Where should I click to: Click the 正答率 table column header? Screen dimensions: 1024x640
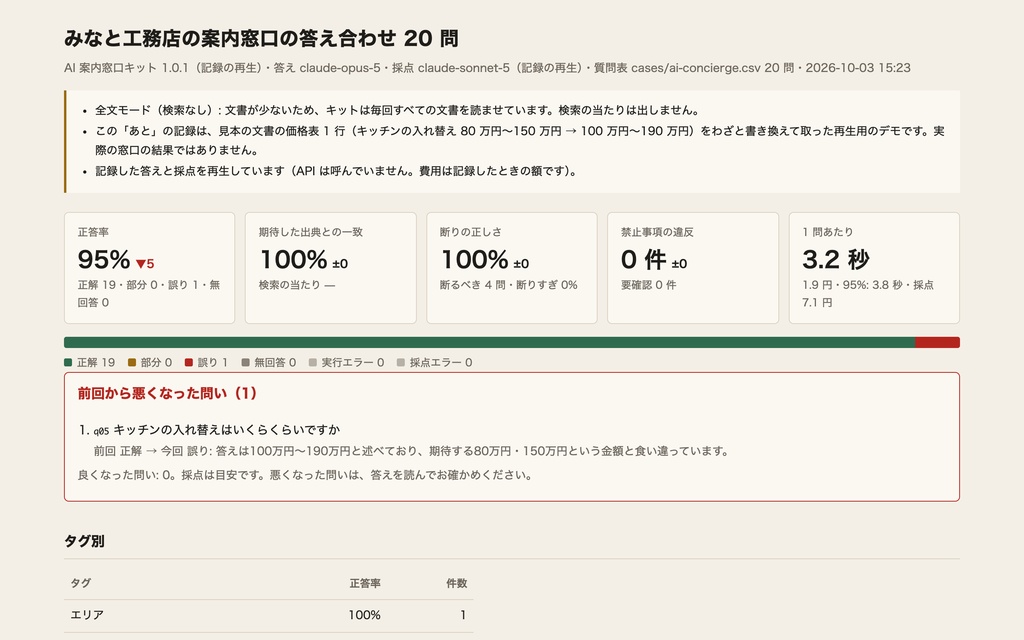coord(365,583)
